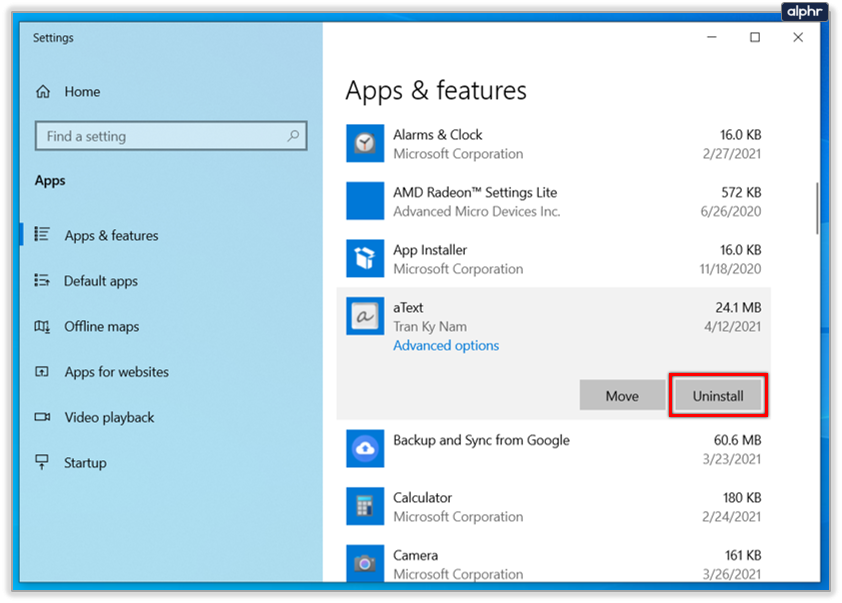
Task: Click the Tran Ky Nam publisher text
Action: pyautogui.click(x=430, y=326)
